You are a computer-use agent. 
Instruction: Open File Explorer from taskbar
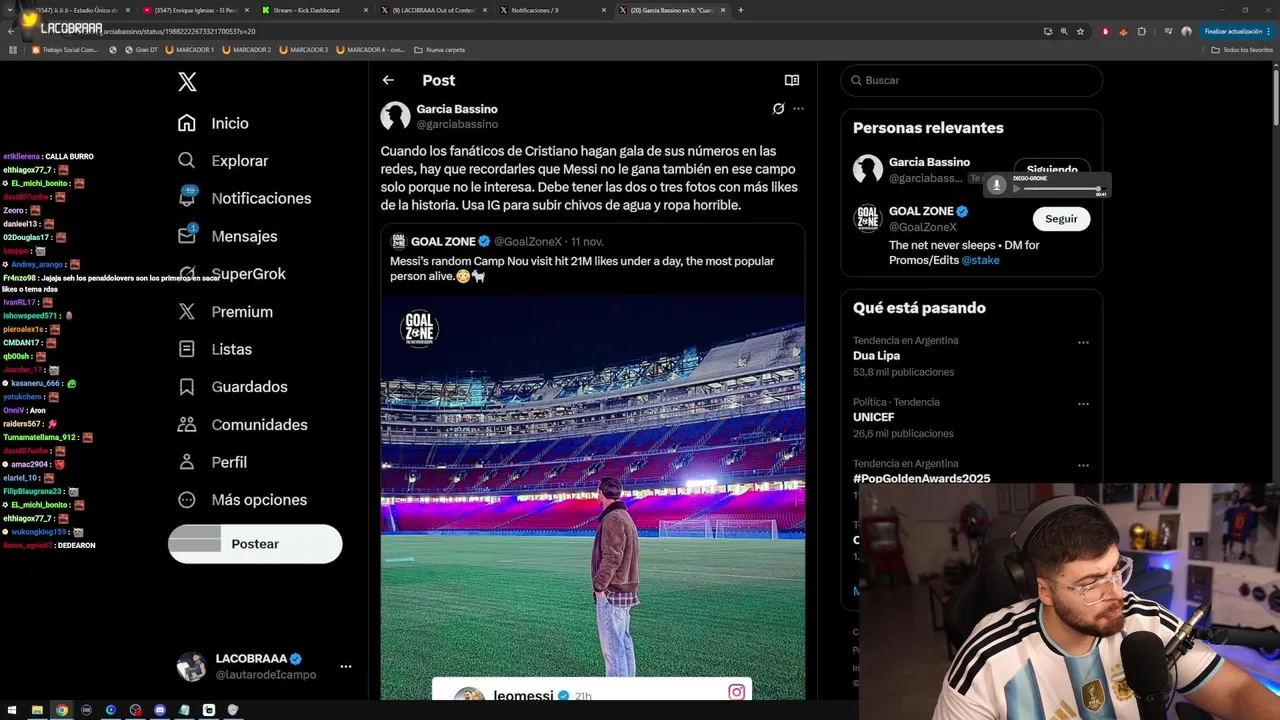(x=37, y=710)
